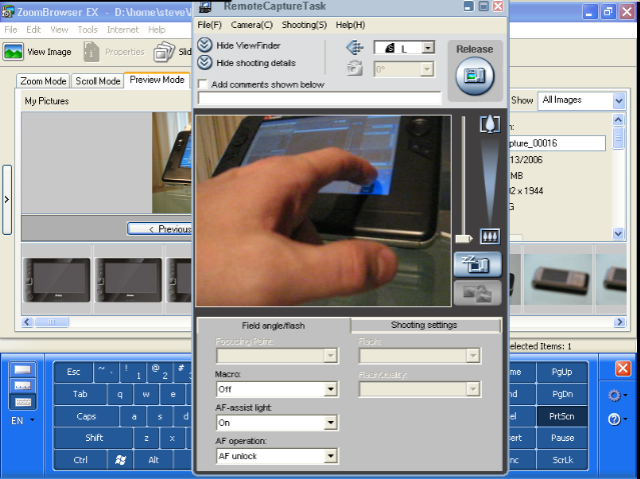
Task: Click the wide-angle zoom icon
Action: [490, 236]
